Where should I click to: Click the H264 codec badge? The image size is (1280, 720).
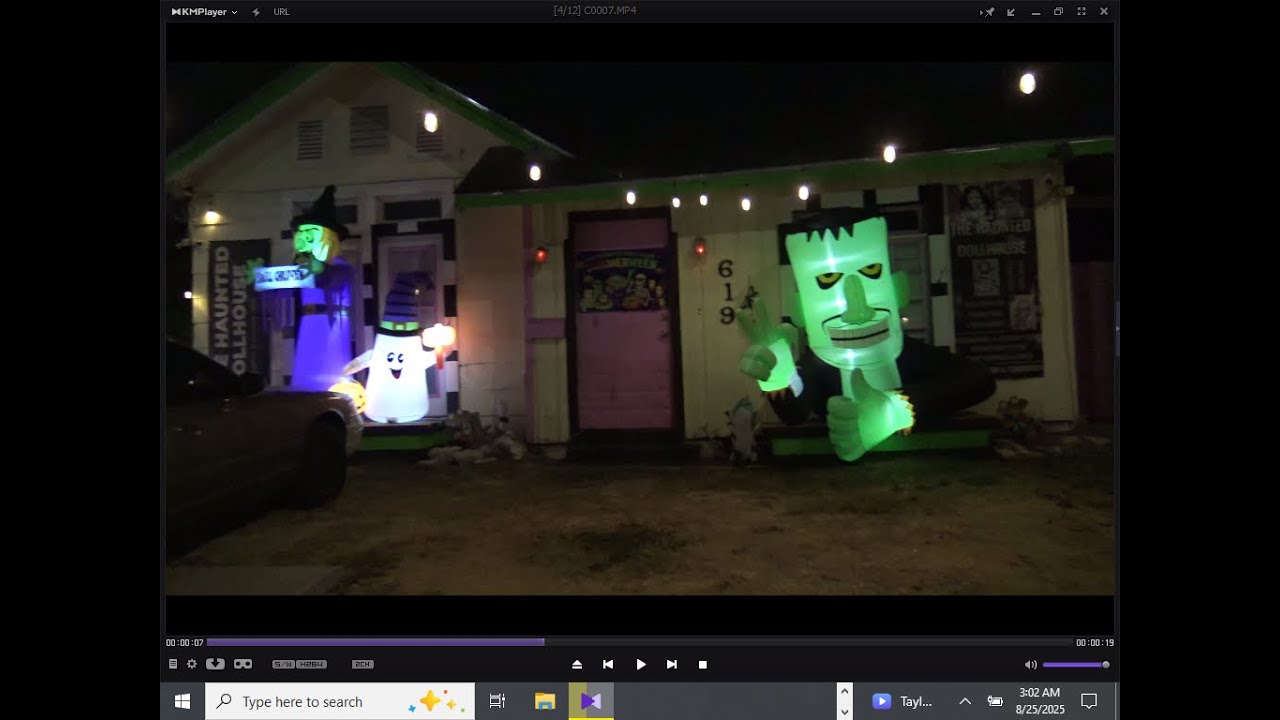tap(312, 664)
